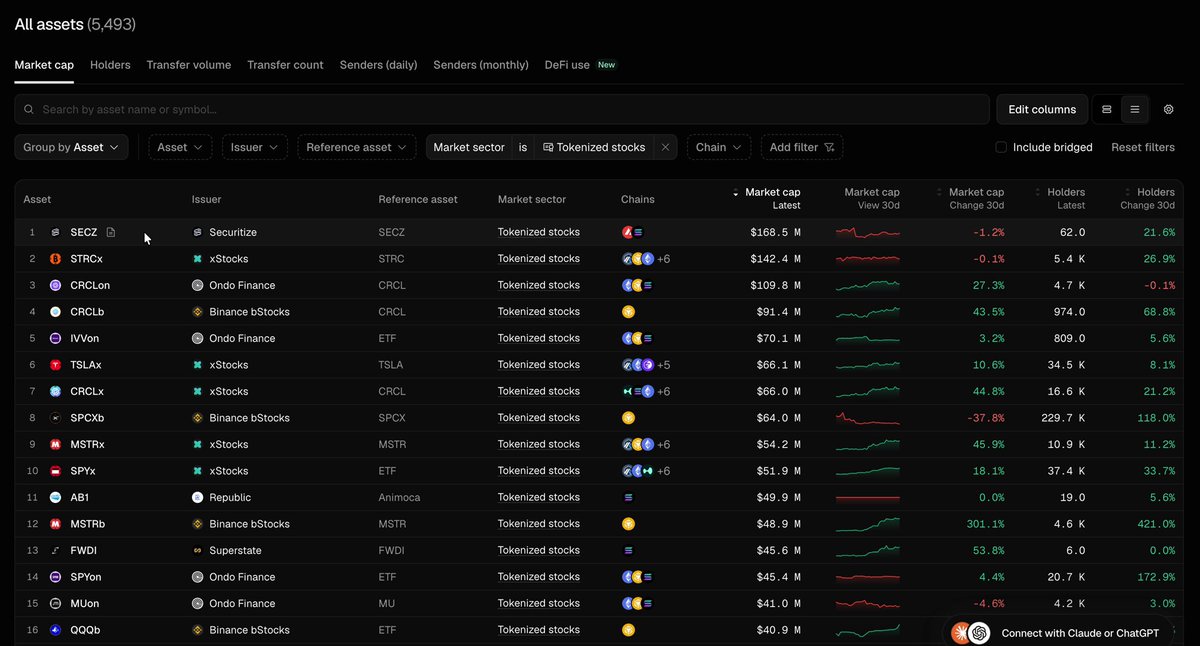Switch to the Senders (daily) tab
Screen dimensions: 1200x646
pyautogui.click(x=378, y=65)
